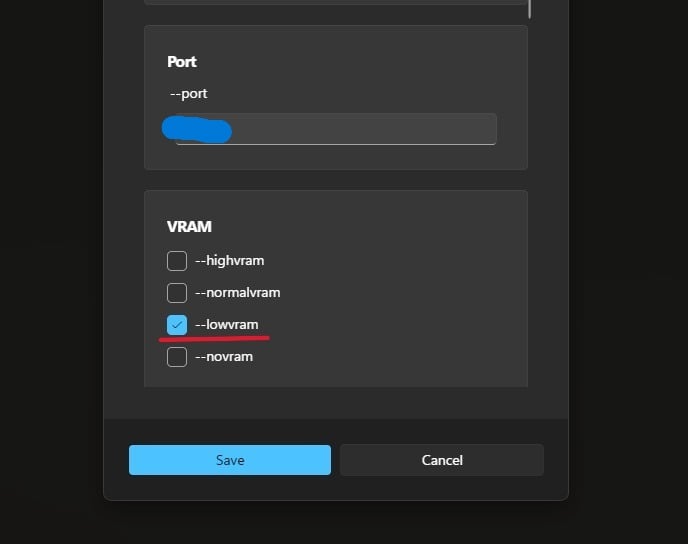Screen dimensions: 688x544
Task: Click the --novram option label text
Action: click(224, 357)
